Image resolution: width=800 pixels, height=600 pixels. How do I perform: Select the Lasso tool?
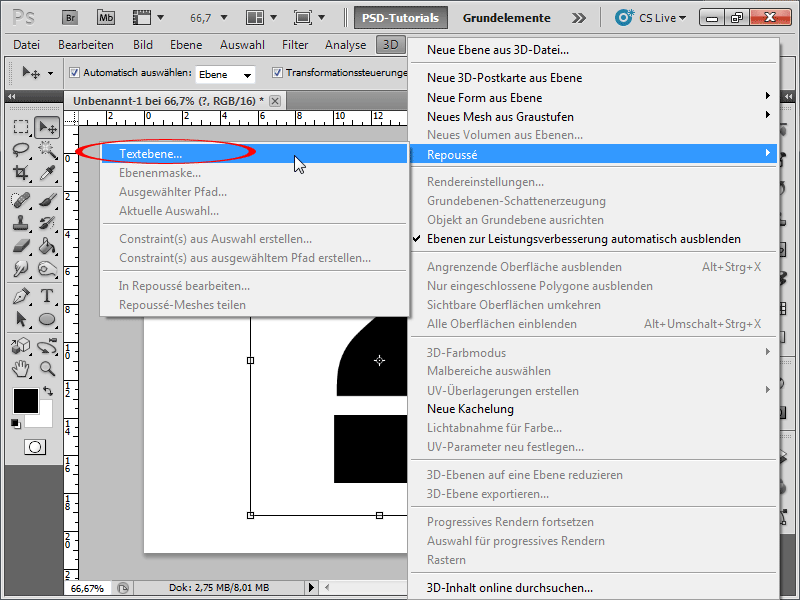click(21, 149)
